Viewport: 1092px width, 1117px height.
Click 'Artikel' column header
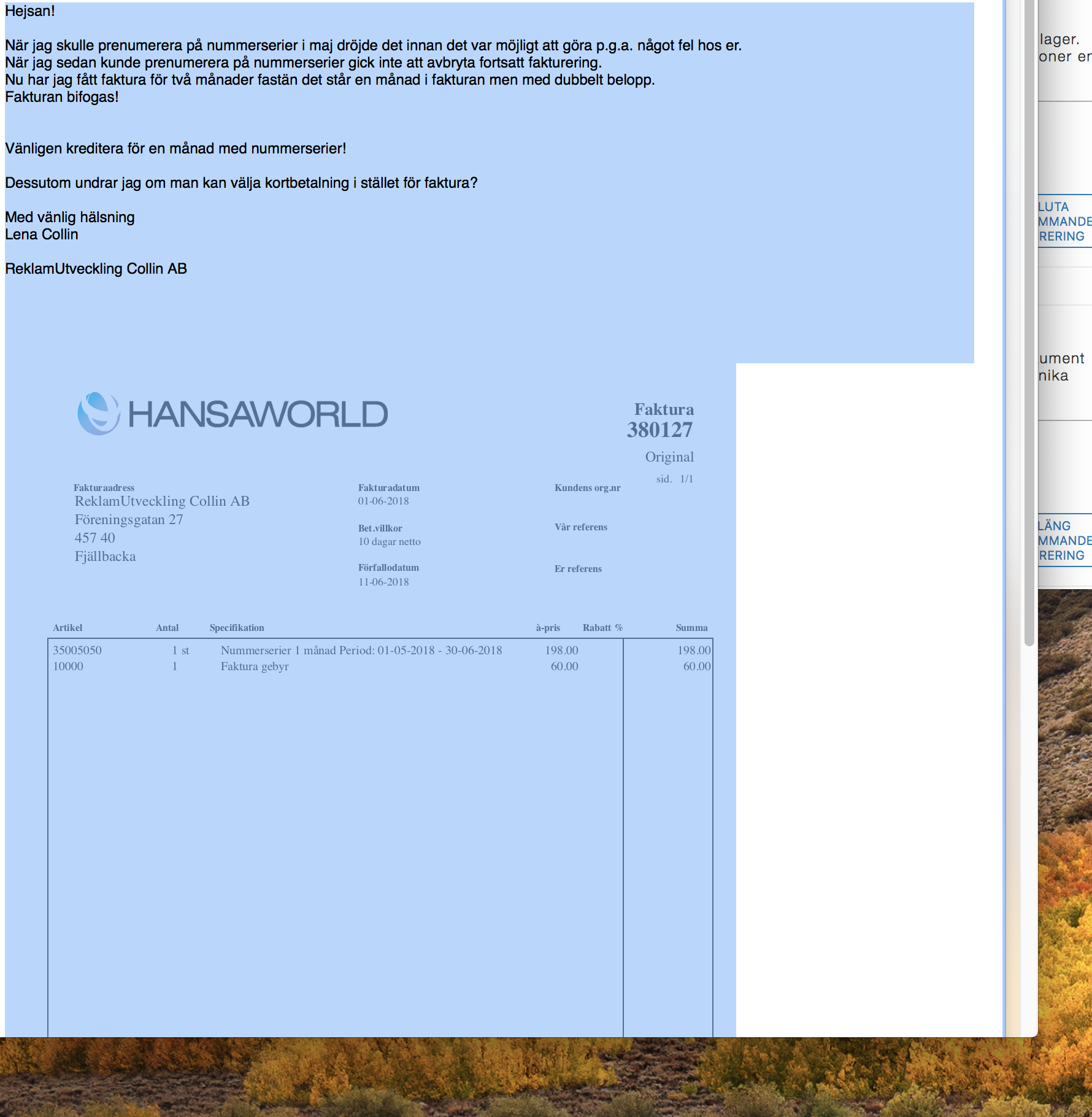pos(67,628)
